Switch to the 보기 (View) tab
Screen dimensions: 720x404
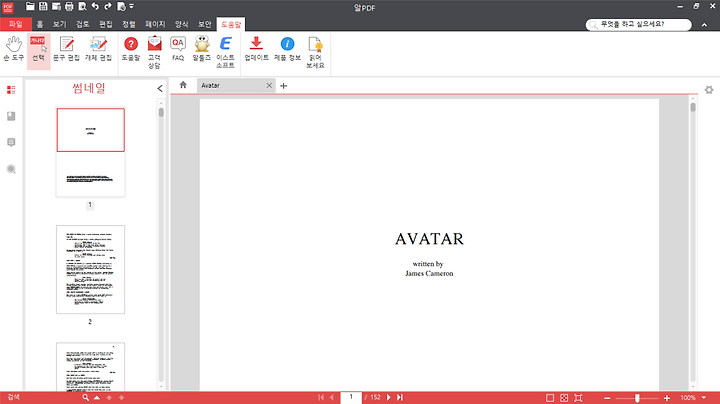point(60,24)
